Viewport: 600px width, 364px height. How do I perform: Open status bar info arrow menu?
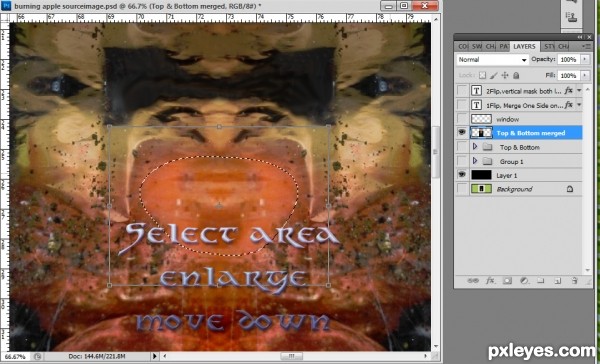(x=155, y=356)
